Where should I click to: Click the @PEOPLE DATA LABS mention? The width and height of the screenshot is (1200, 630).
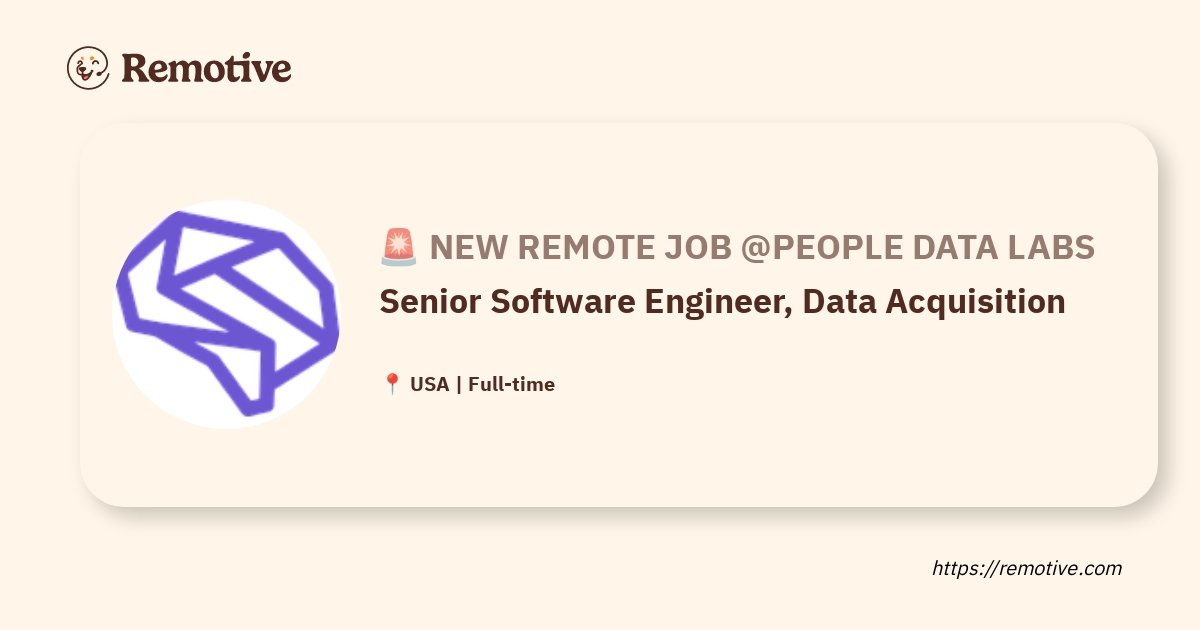[918, 247]
